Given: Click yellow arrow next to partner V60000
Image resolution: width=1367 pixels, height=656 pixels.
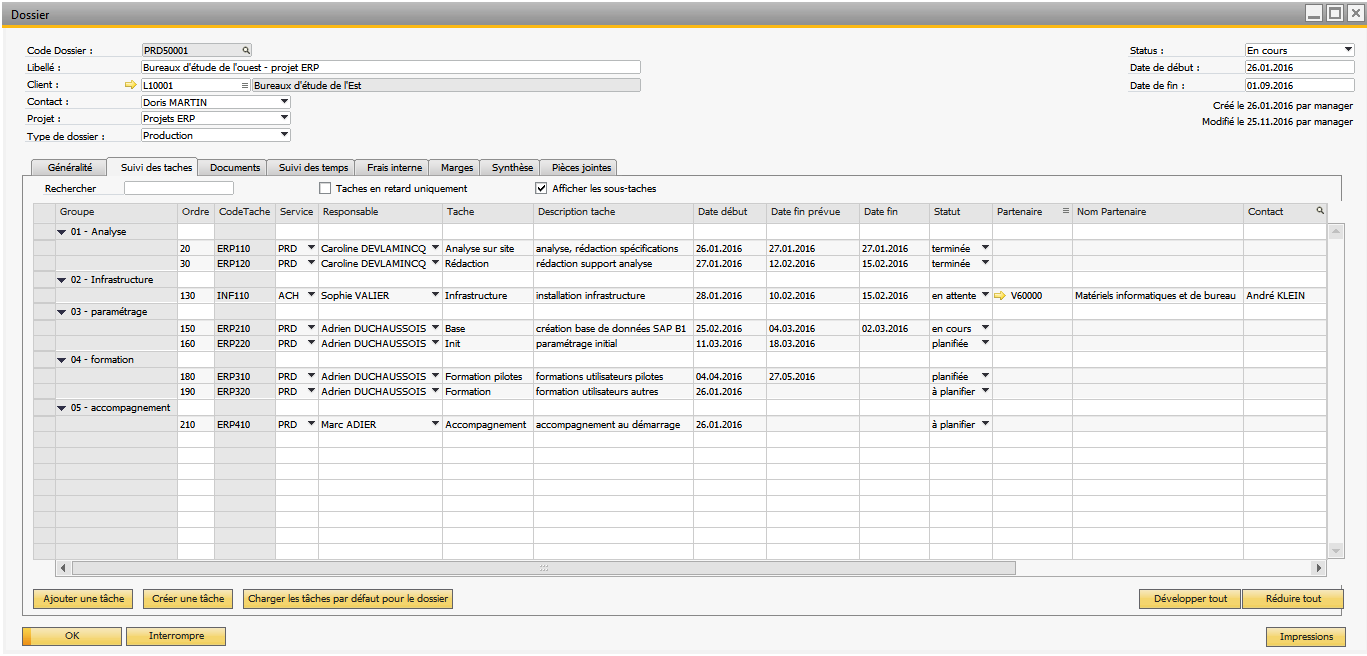Looking at the screenshot, I should [1001, 296].
